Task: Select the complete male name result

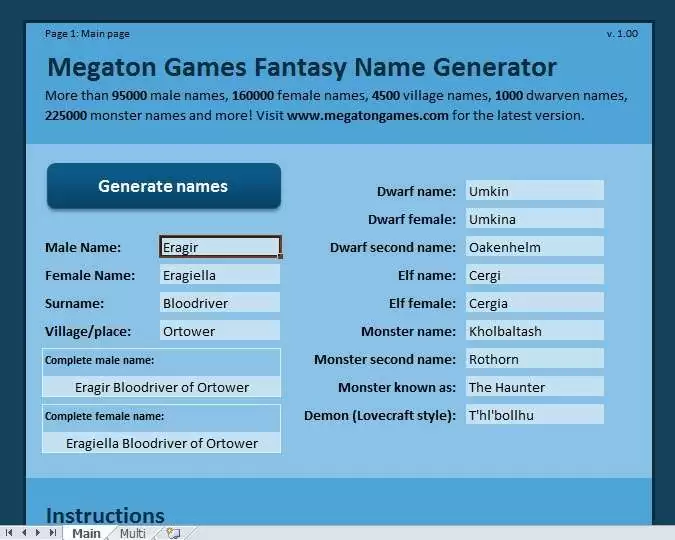Action: 162,387
